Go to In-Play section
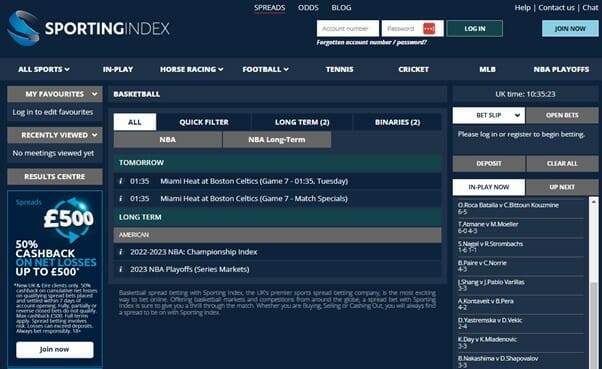 tap(118, 69)
